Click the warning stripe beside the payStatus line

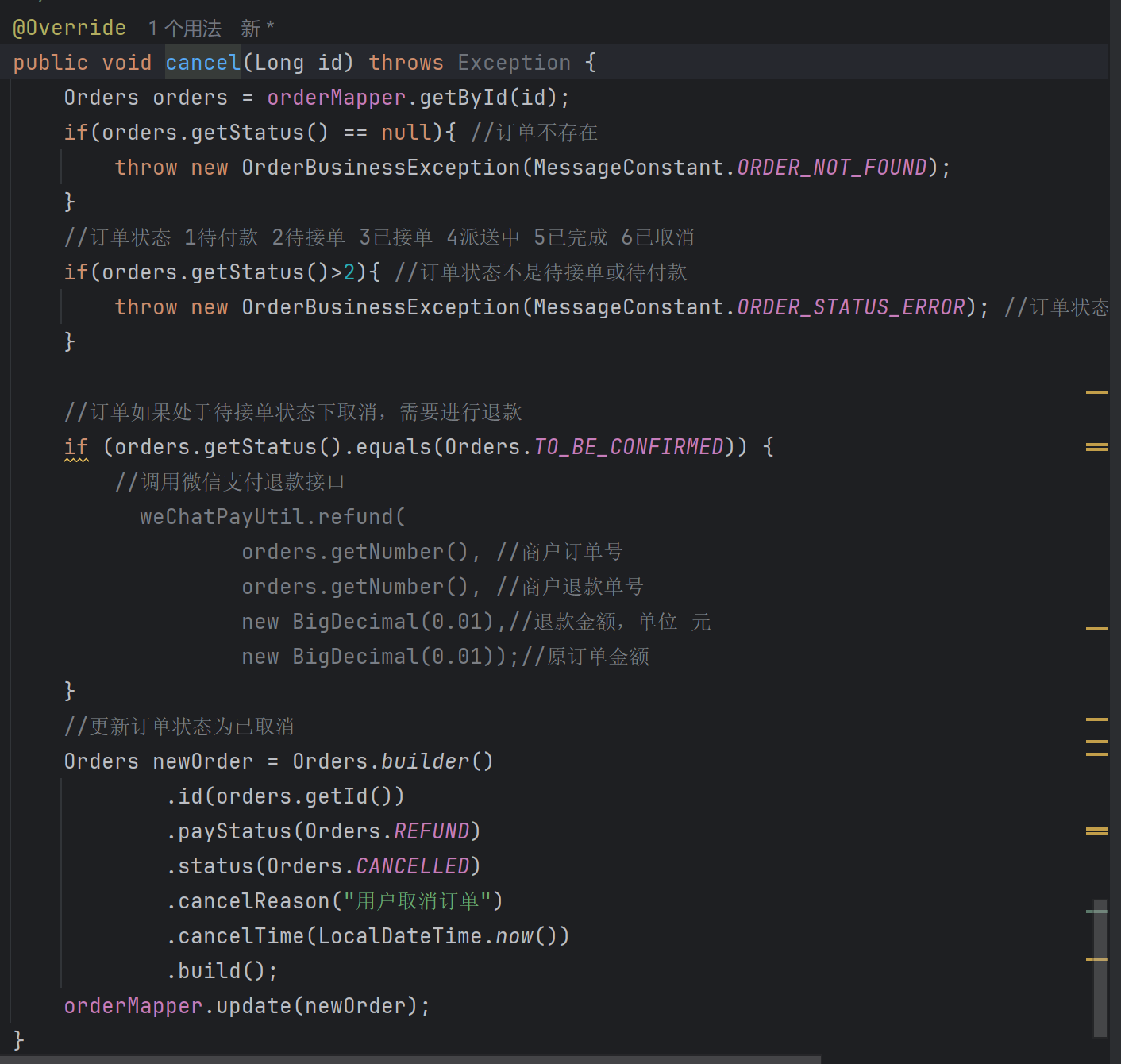[1097, 831]
